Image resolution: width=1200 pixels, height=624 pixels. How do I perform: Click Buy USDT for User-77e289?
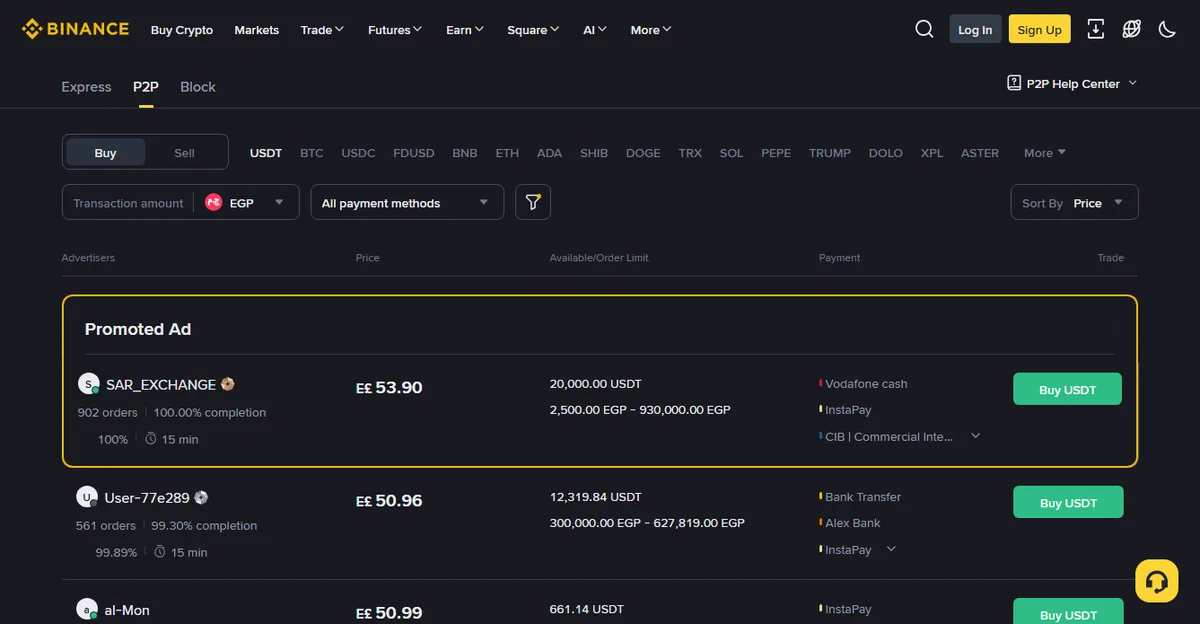click(1068, 502)
